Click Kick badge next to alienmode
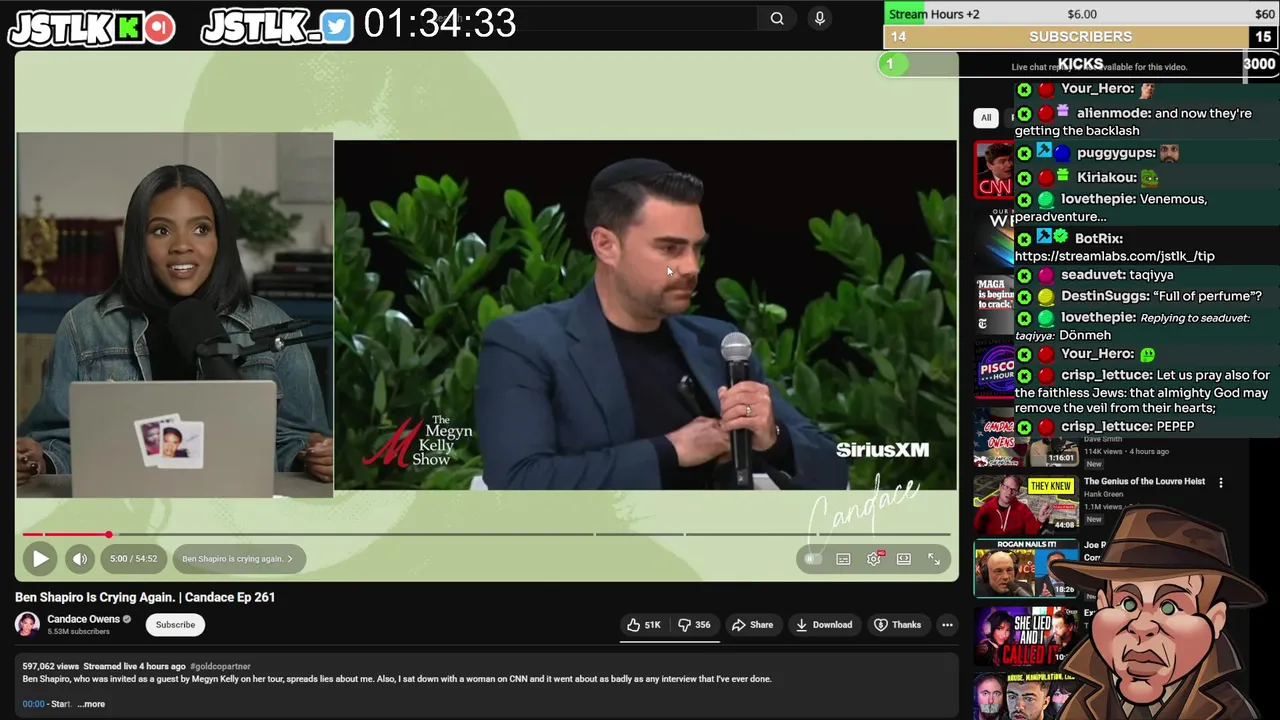 tap(1024, 114)
